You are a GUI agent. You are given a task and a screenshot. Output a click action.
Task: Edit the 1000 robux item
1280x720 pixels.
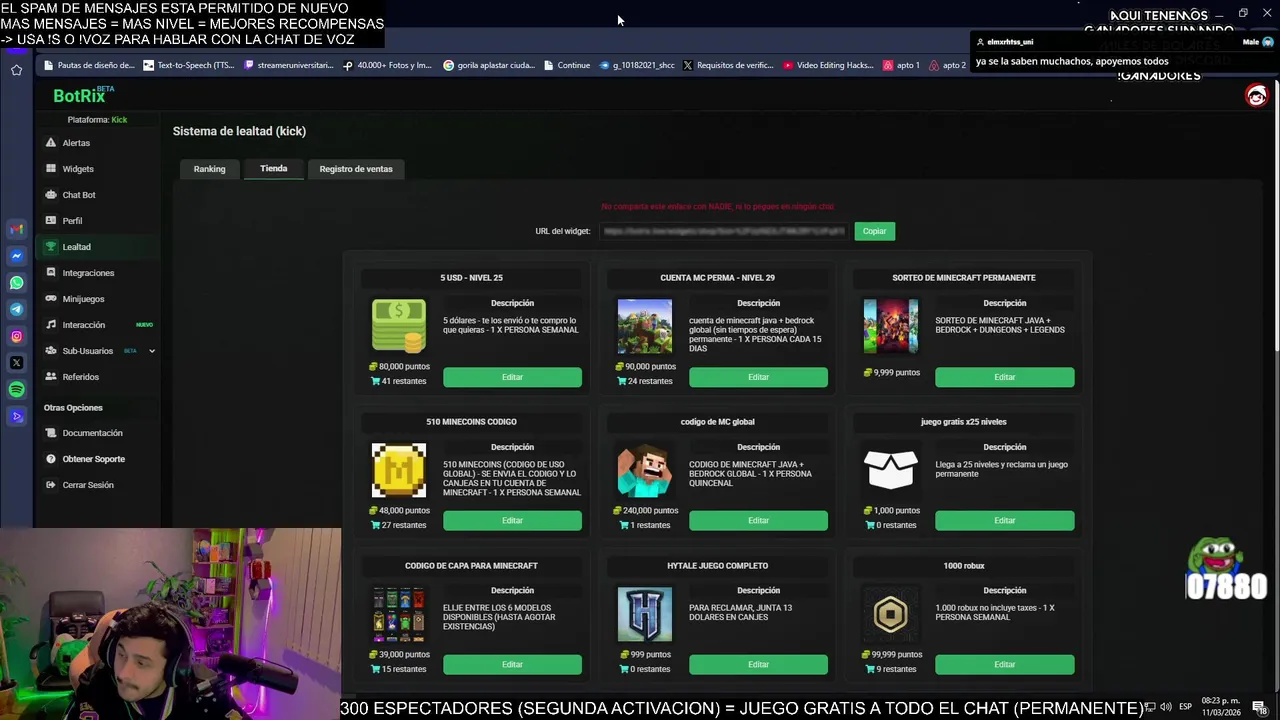coord(1004,664)
